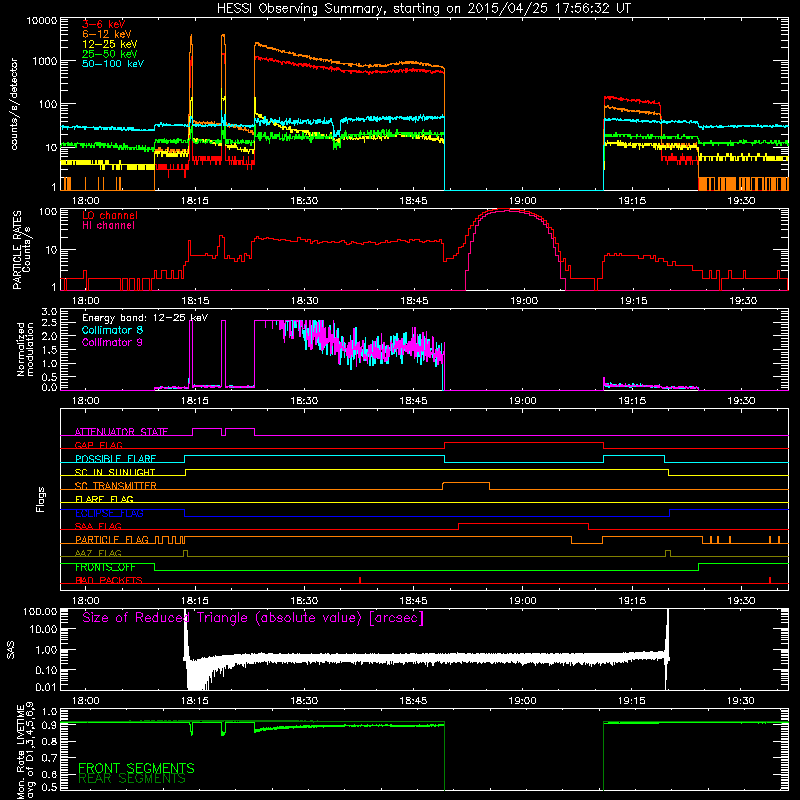Select the HI channel legend label
Screen dimensions: 800x800
click(x=108, y=226)
